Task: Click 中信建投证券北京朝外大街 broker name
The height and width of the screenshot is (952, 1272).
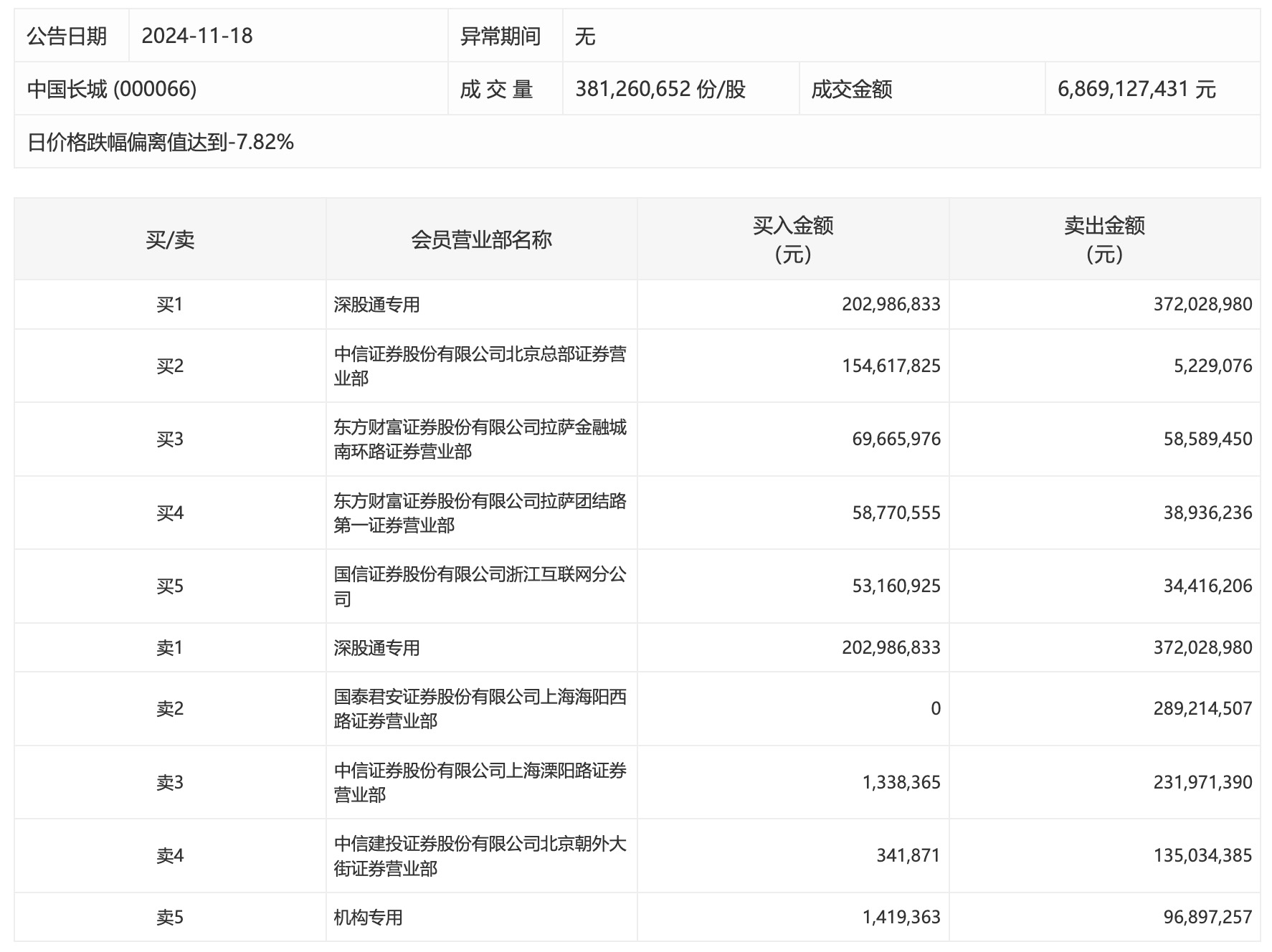Action: (480, 856)
